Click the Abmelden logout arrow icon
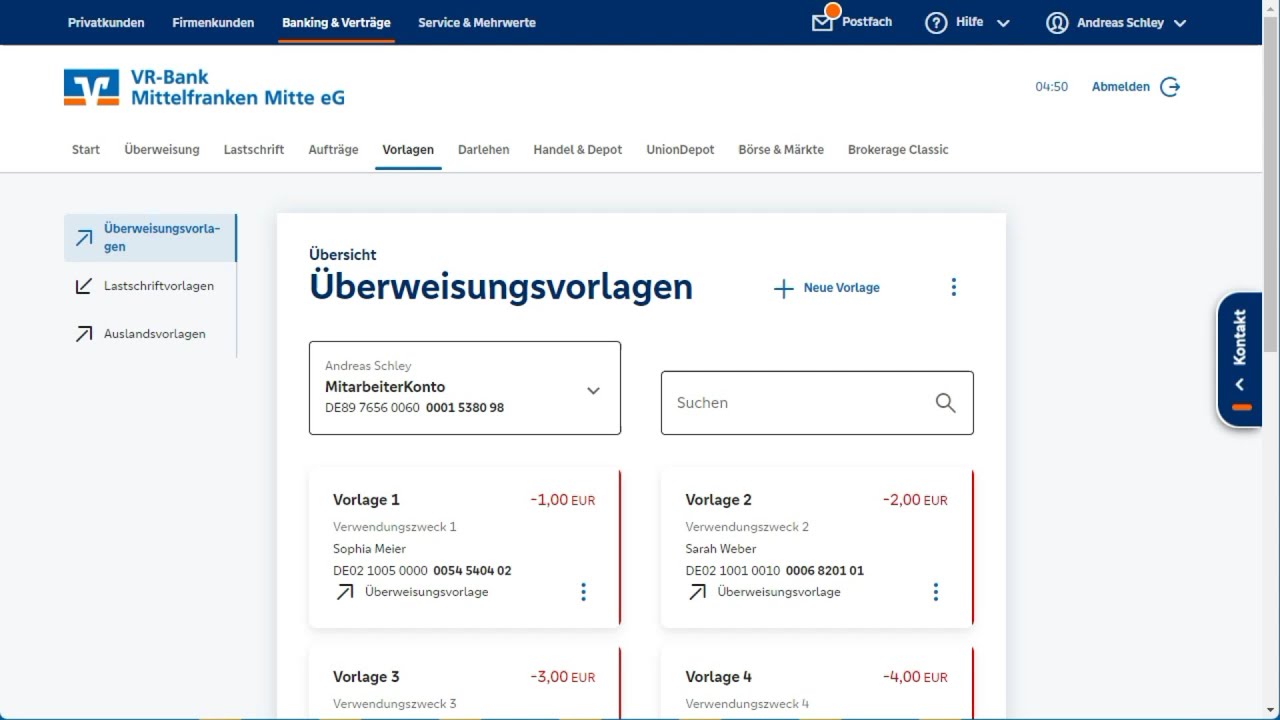The width and height of the screenshot is (1280, 720). [1170, 87]
